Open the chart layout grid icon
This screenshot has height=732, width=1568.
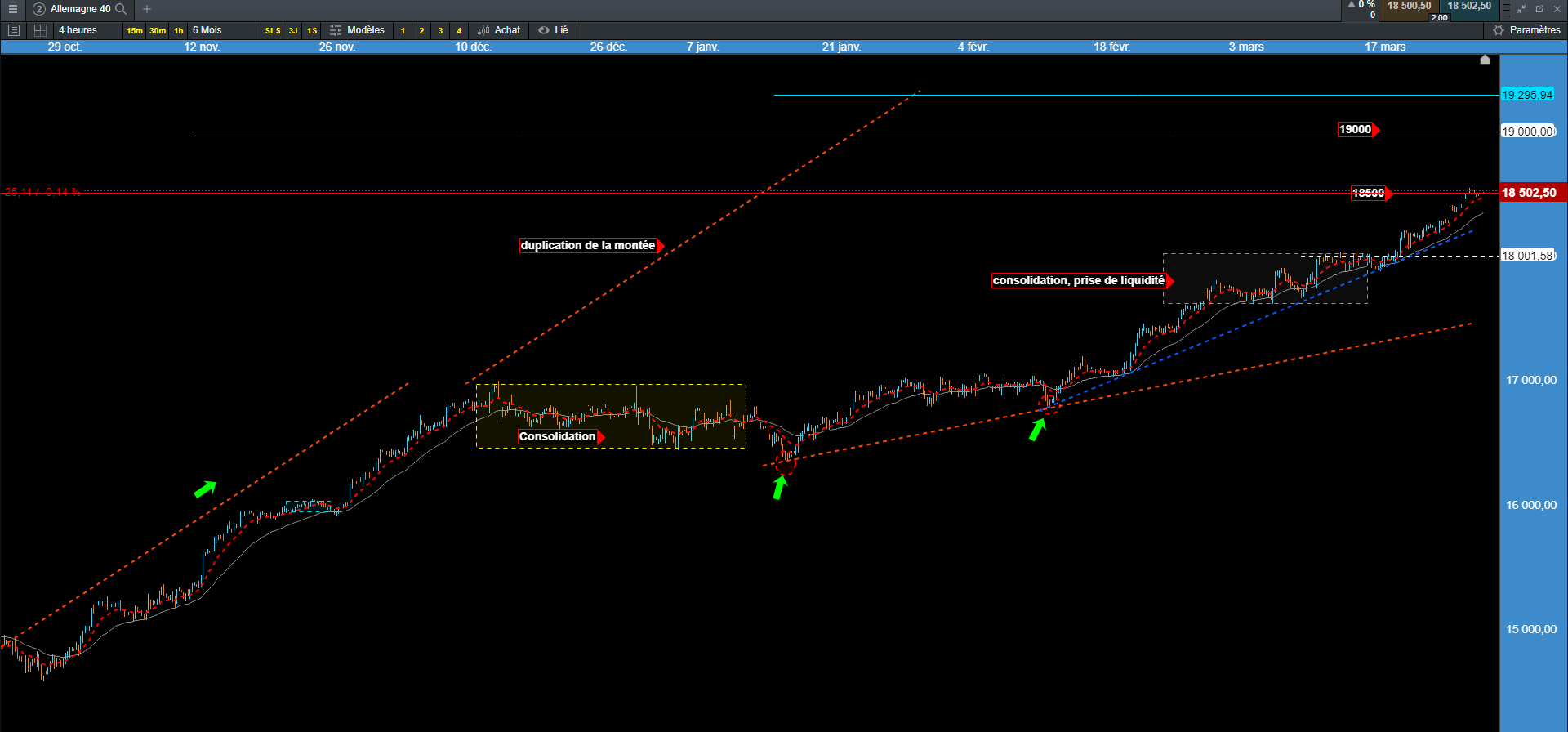pos(40,30)
